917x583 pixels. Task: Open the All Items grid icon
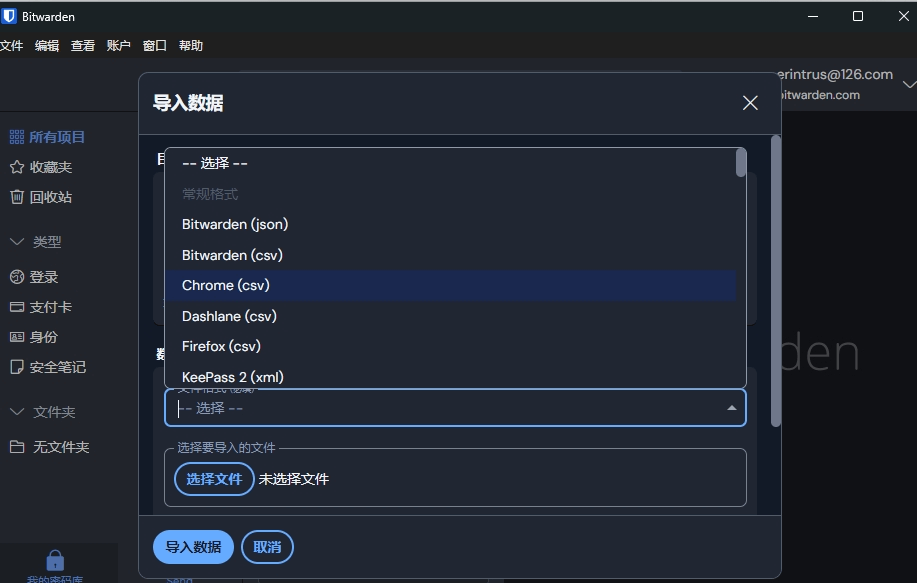coord(16,137)
